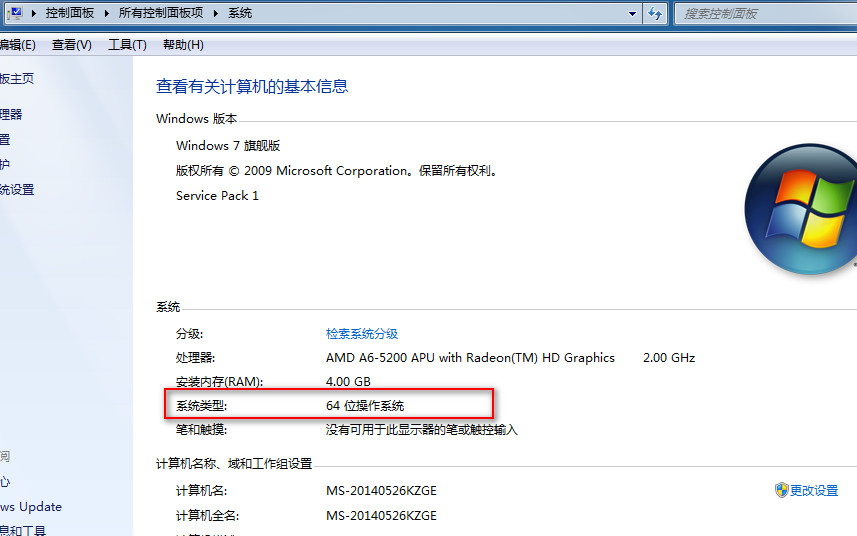Select the MS-20140526KZGE value beside 计算机全名
Image resolution: width=857 pixels, height=536 pixels.
381,516
